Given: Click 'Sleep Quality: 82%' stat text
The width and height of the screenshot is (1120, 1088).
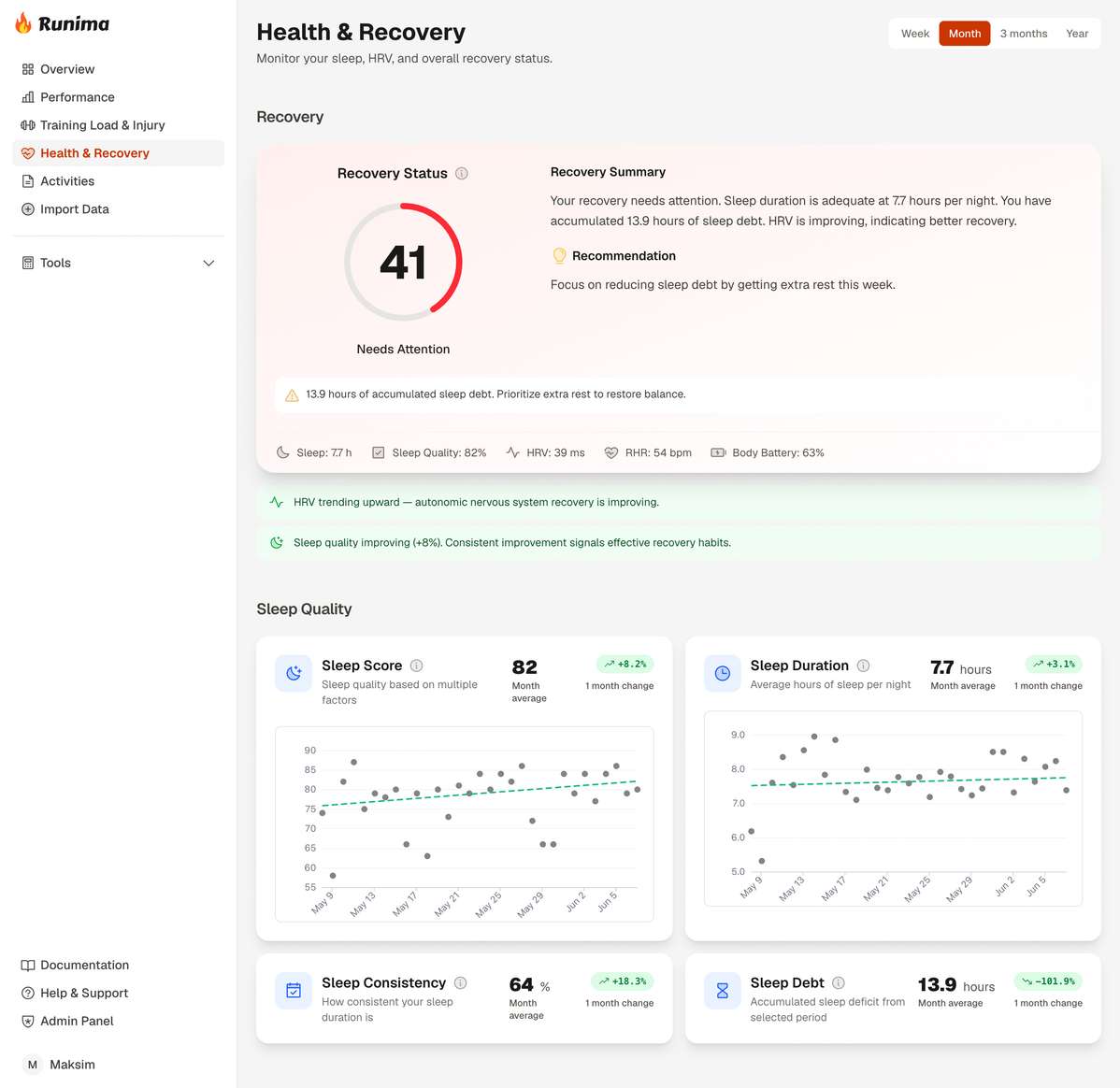Looking at the screenshot, I should tap(438, 453).
